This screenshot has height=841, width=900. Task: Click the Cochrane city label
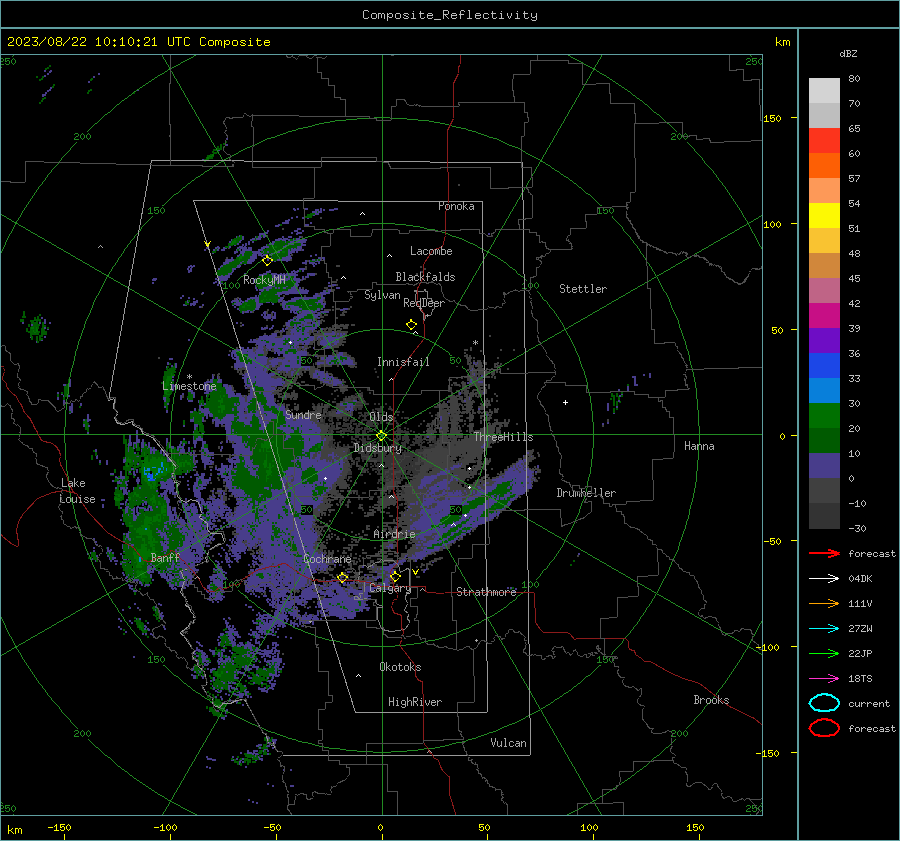[x=327, y=559]
